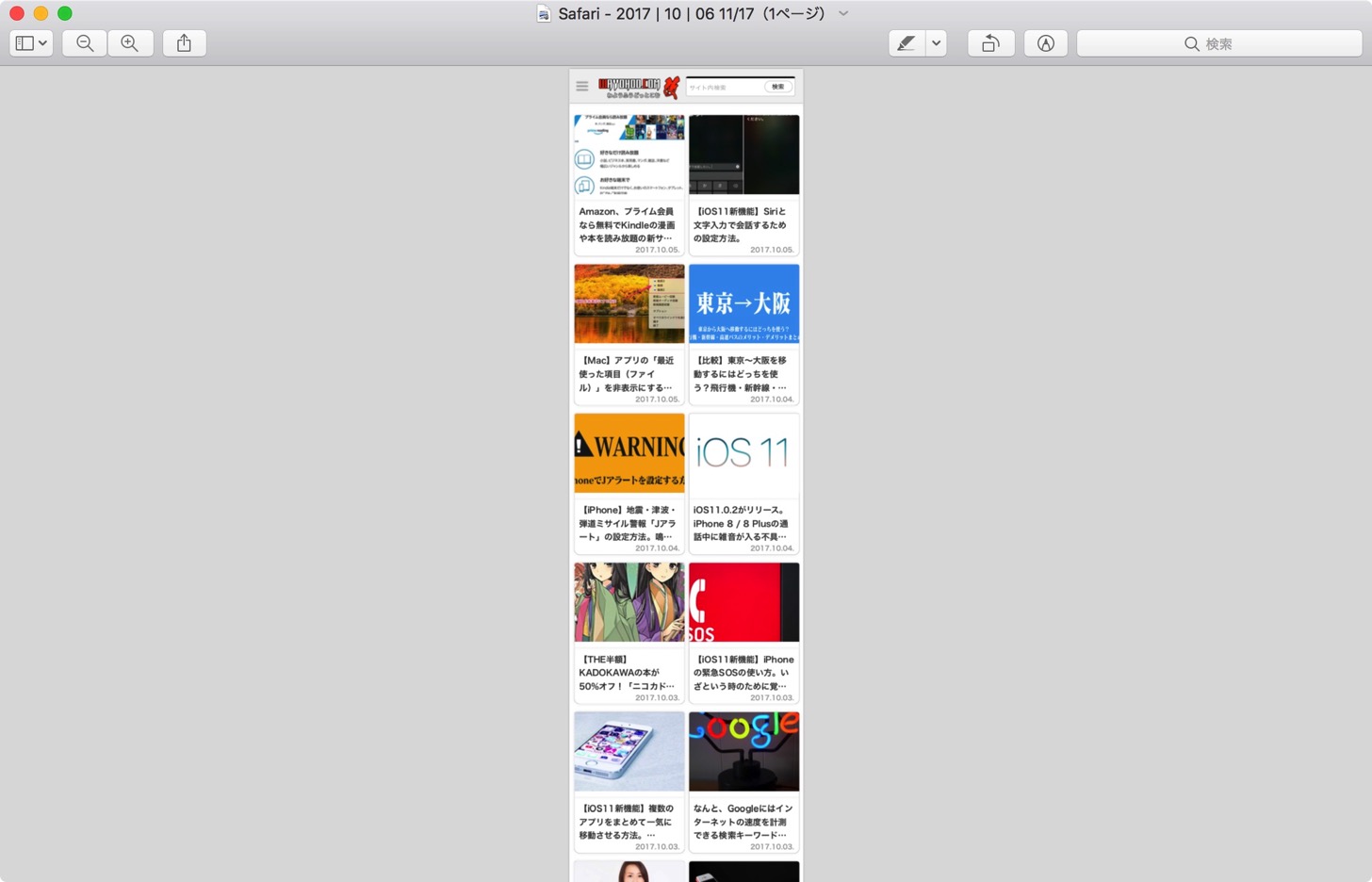
Task: Rotate the page with rotate button
Action: pos(990,43)
